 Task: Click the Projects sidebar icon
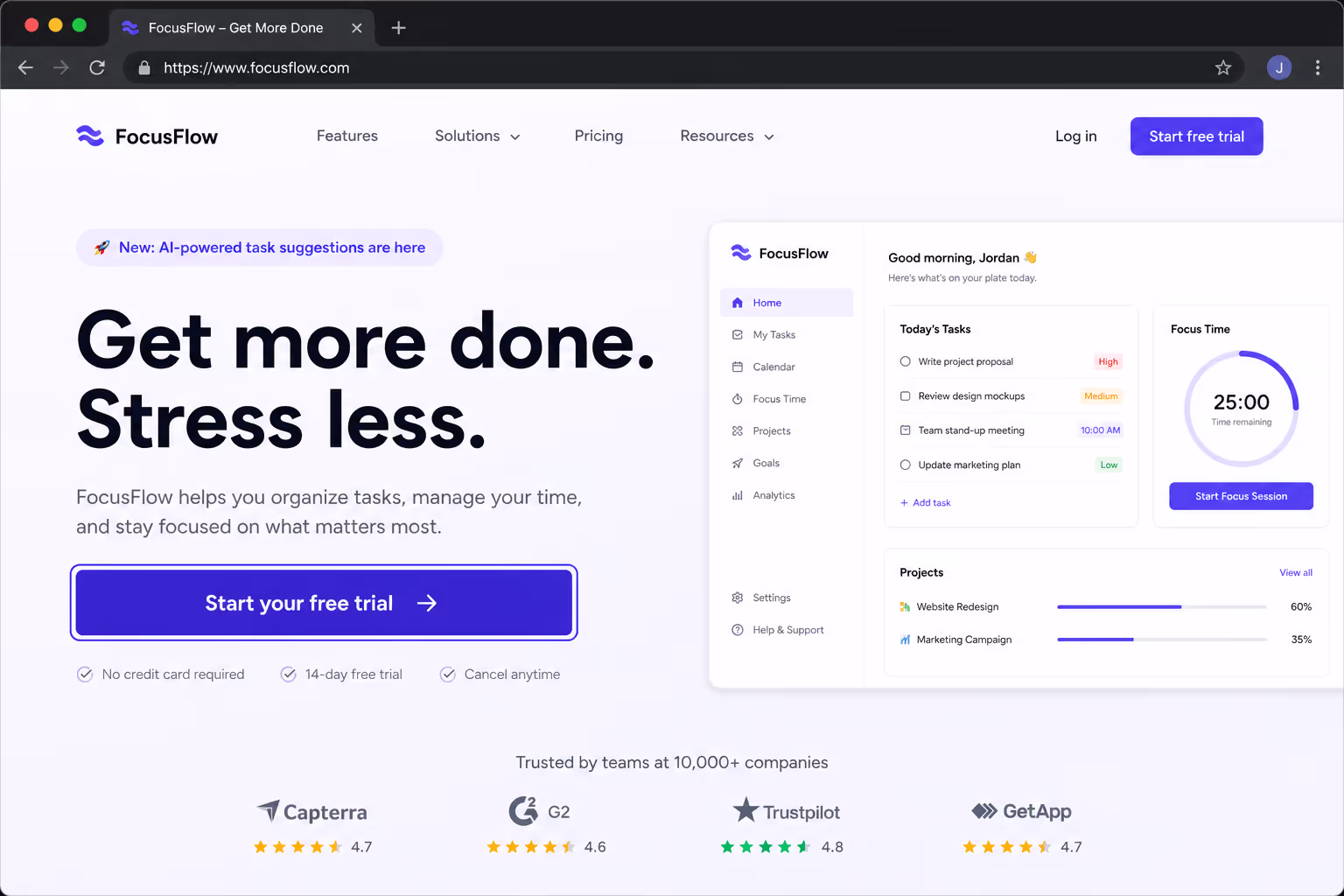click(x=737, y=430)
